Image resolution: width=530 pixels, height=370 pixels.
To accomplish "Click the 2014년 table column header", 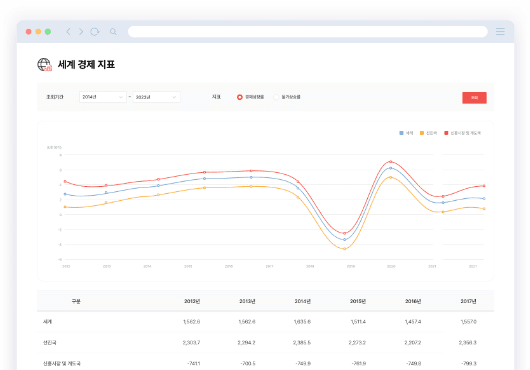I will coord(303,301).
